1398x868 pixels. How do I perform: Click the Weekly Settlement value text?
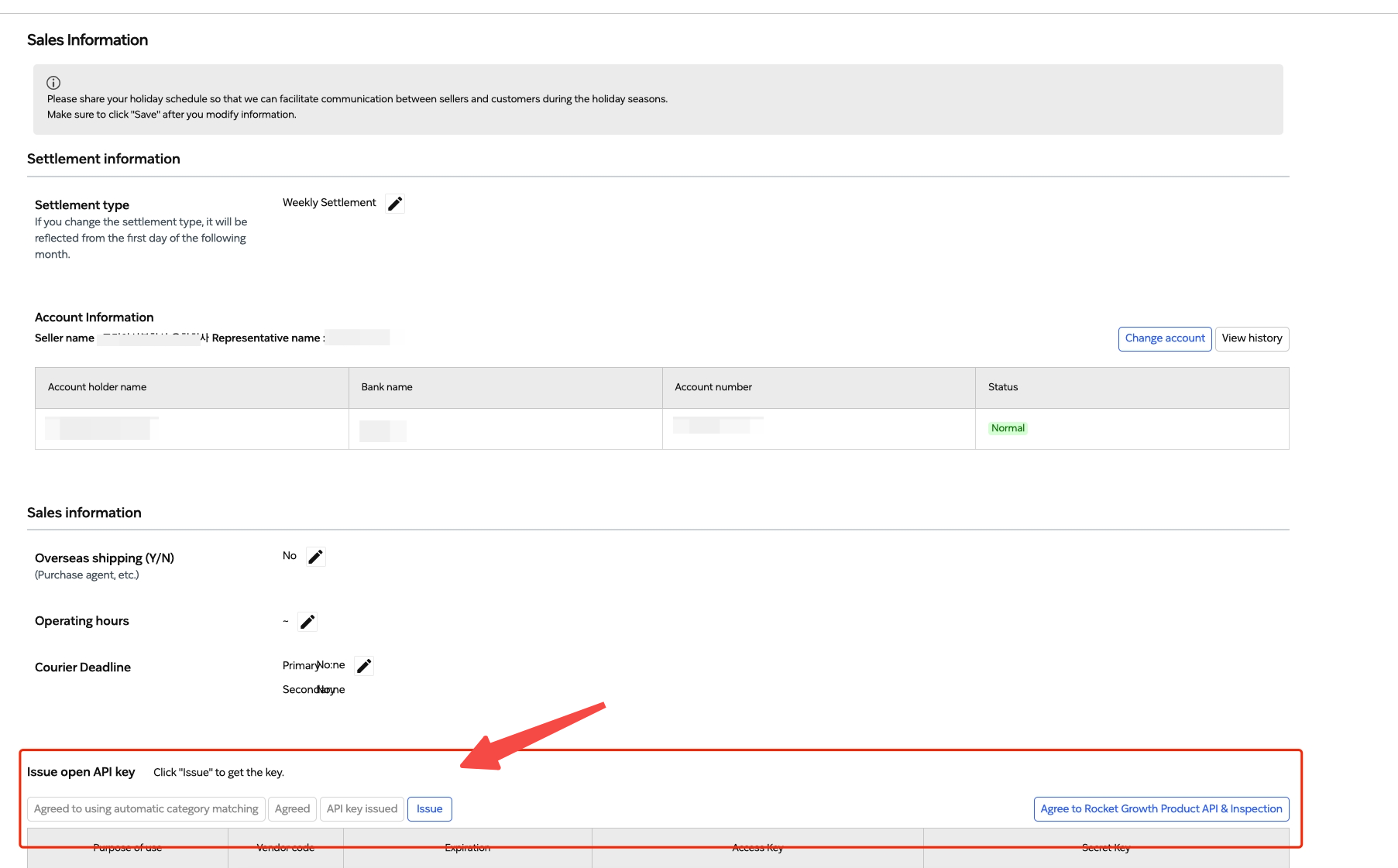[x=329, y=203]
